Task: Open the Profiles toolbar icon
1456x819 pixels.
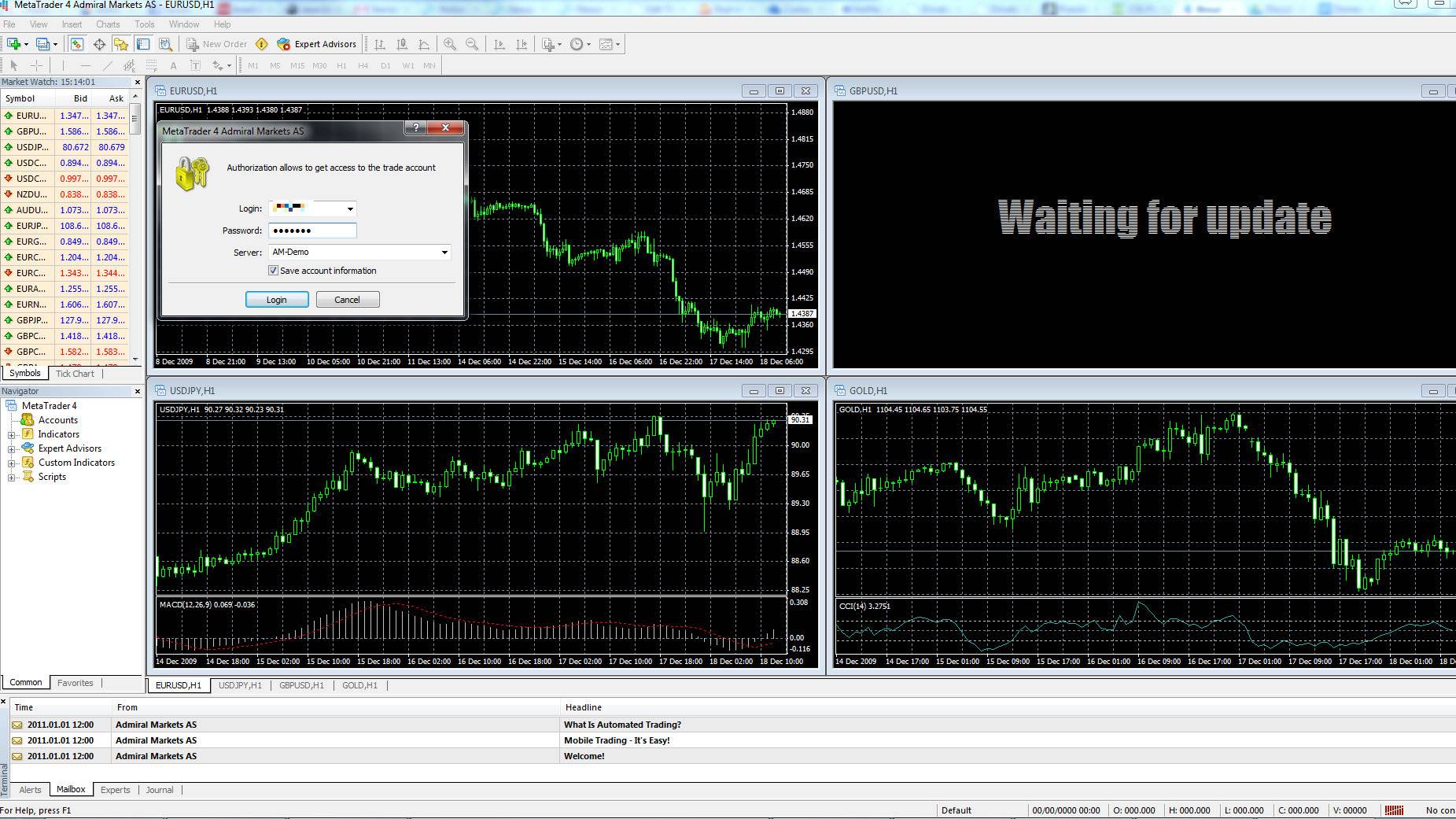Action: (44, 44)
